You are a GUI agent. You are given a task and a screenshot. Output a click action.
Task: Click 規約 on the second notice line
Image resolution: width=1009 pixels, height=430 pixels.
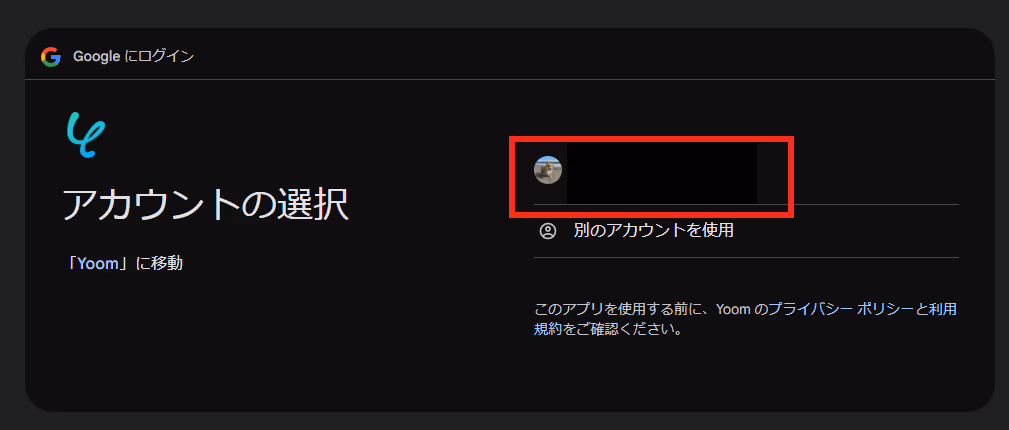coord(548,330)
